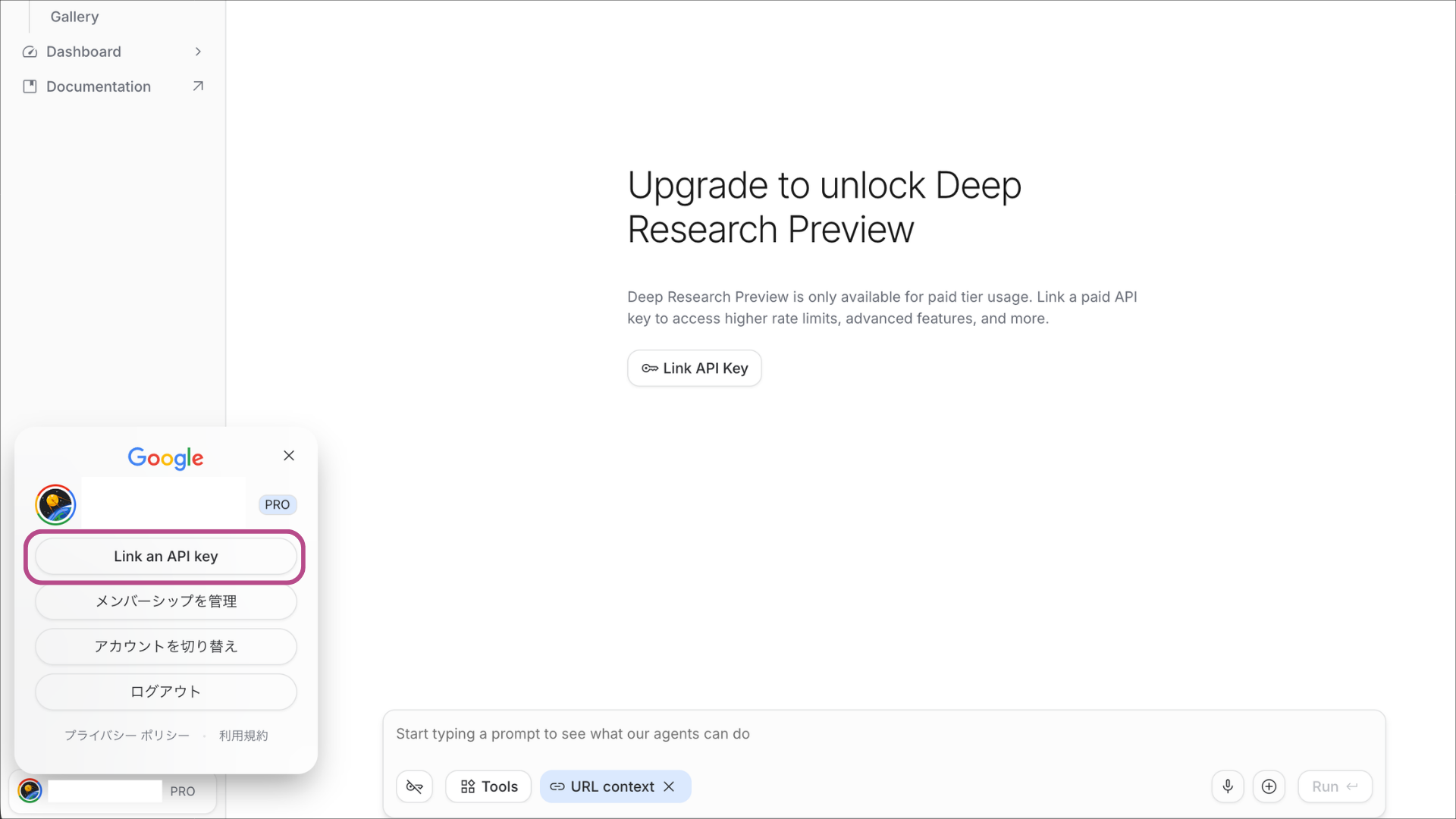Click the ログアウト button

[x=165, y=692]
